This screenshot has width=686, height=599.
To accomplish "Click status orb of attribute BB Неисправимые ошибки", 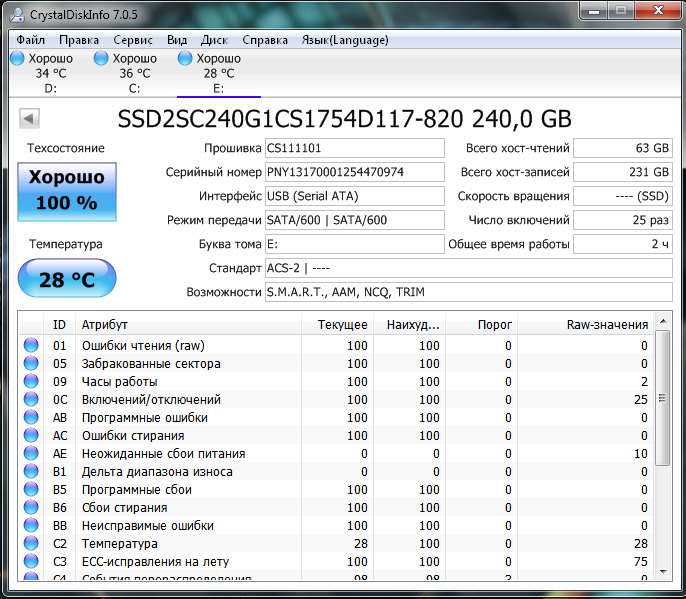I will pos(31,525).
